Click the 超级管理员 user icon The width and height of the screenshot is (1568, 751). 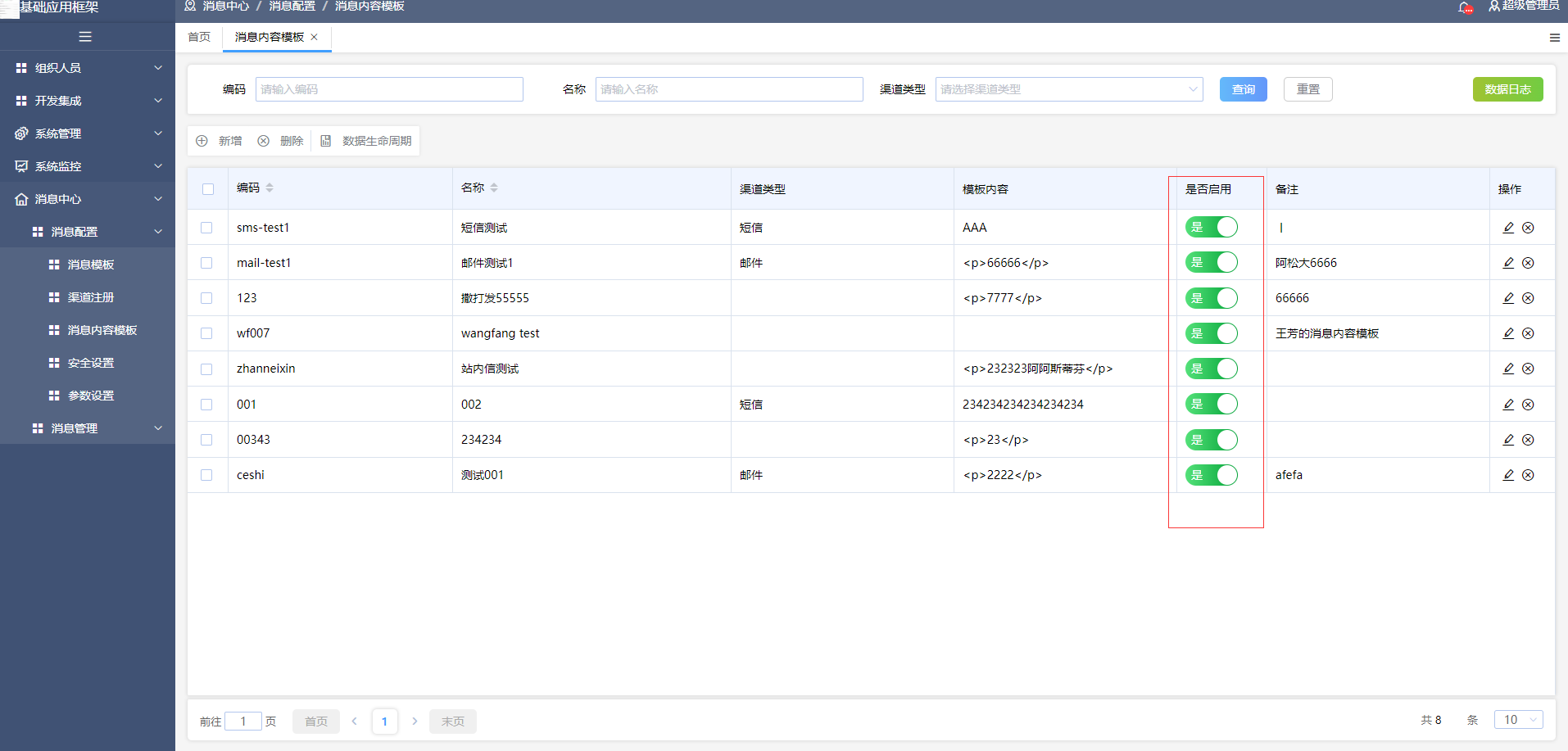coord(1494,6)
